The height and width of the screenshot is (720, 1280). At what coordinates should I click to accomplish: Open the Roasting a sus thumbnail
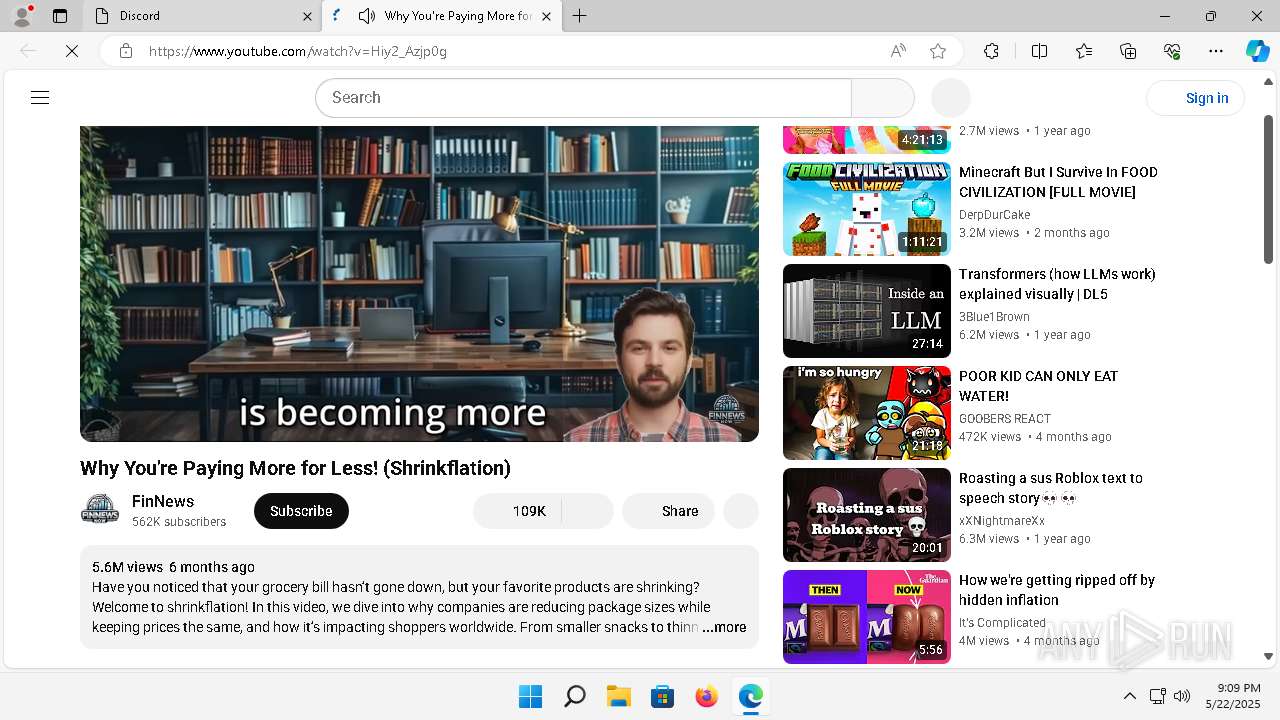867,515
